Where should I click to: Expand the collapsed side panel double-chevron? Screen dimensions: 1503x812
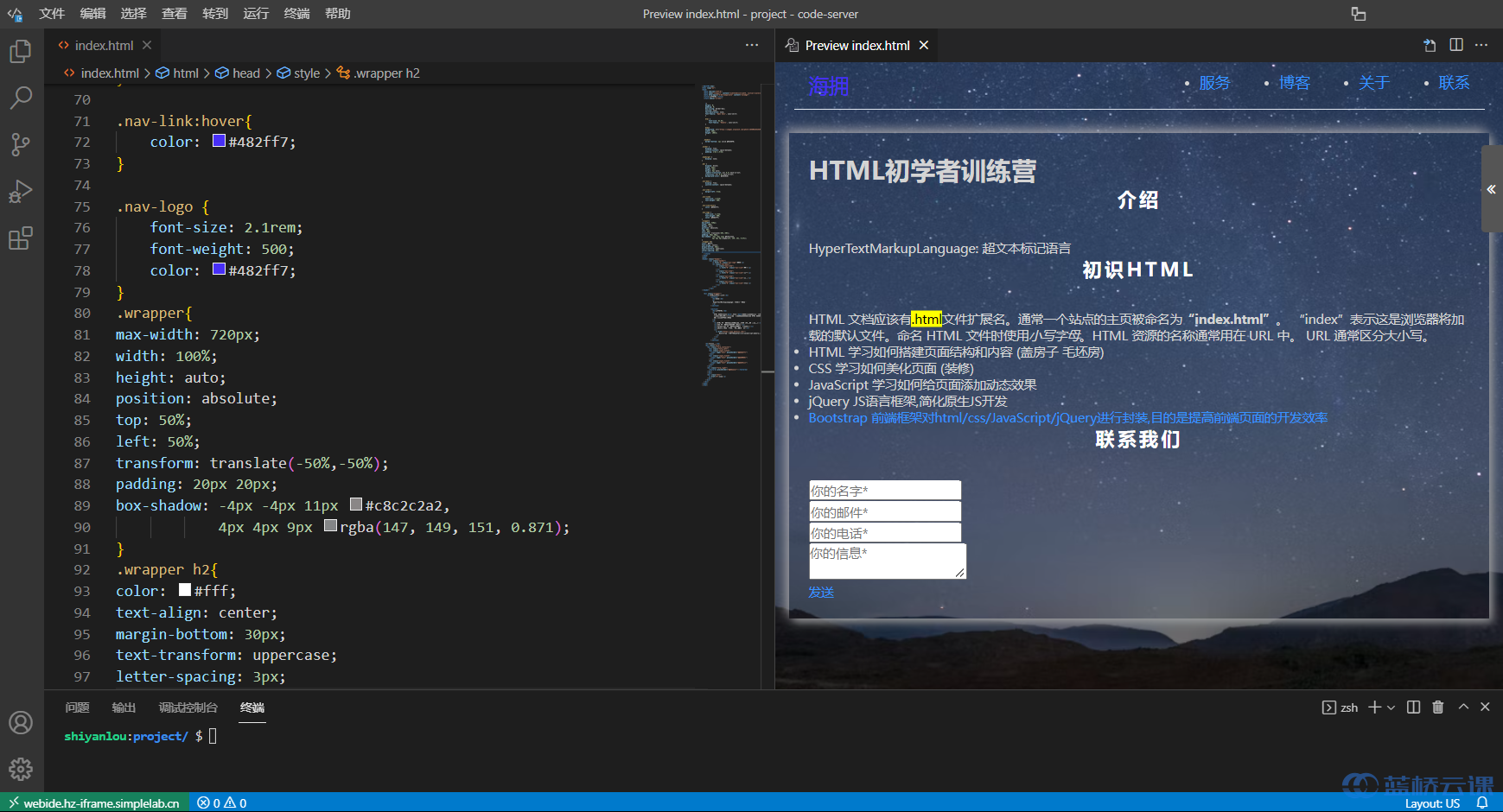point(1491,189)
